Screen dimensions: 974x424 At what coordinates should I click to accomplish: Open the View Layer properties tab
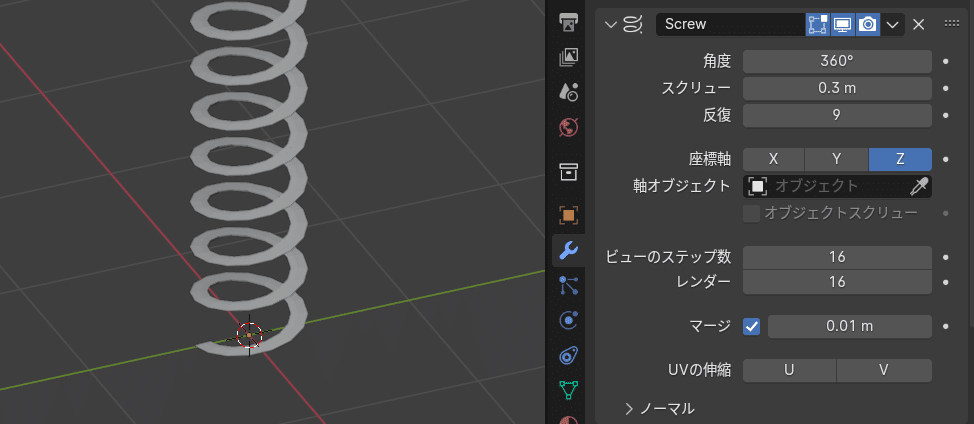568,57
